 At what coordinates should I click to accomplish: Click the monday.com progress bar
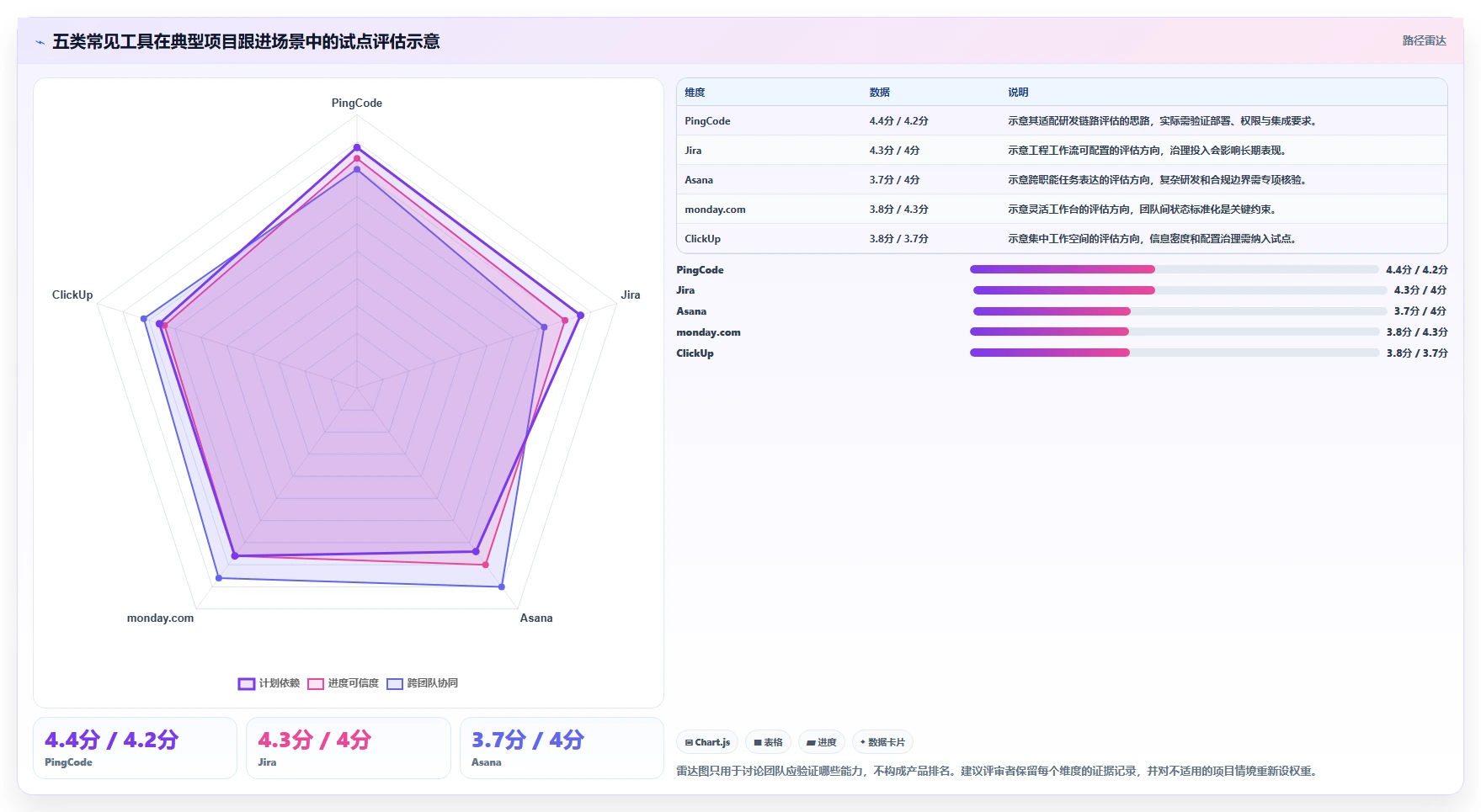coord(1175,332)
